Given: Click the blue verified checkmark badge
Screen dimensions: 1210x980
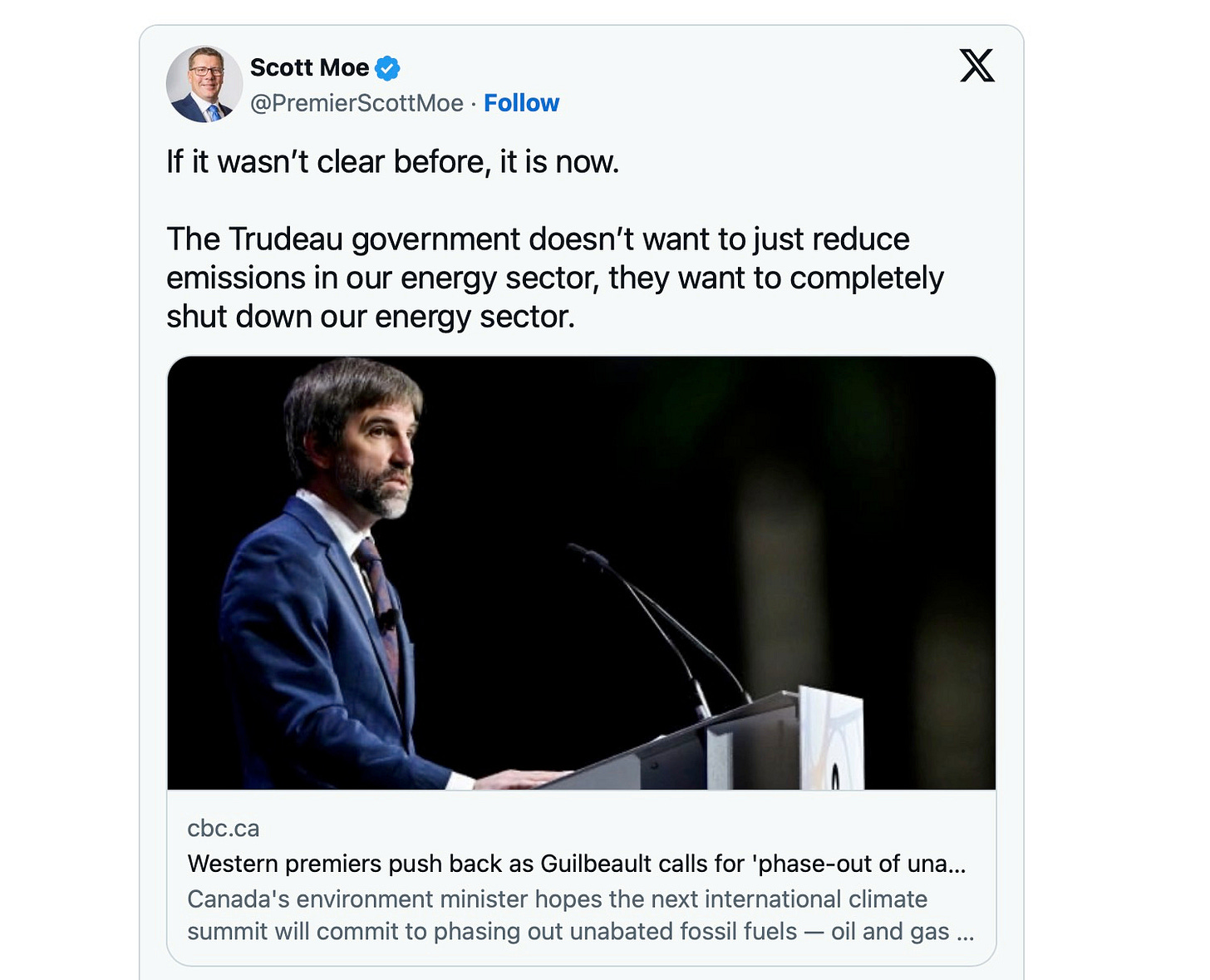Looking at the screenshot, I should tap(387, 68).
